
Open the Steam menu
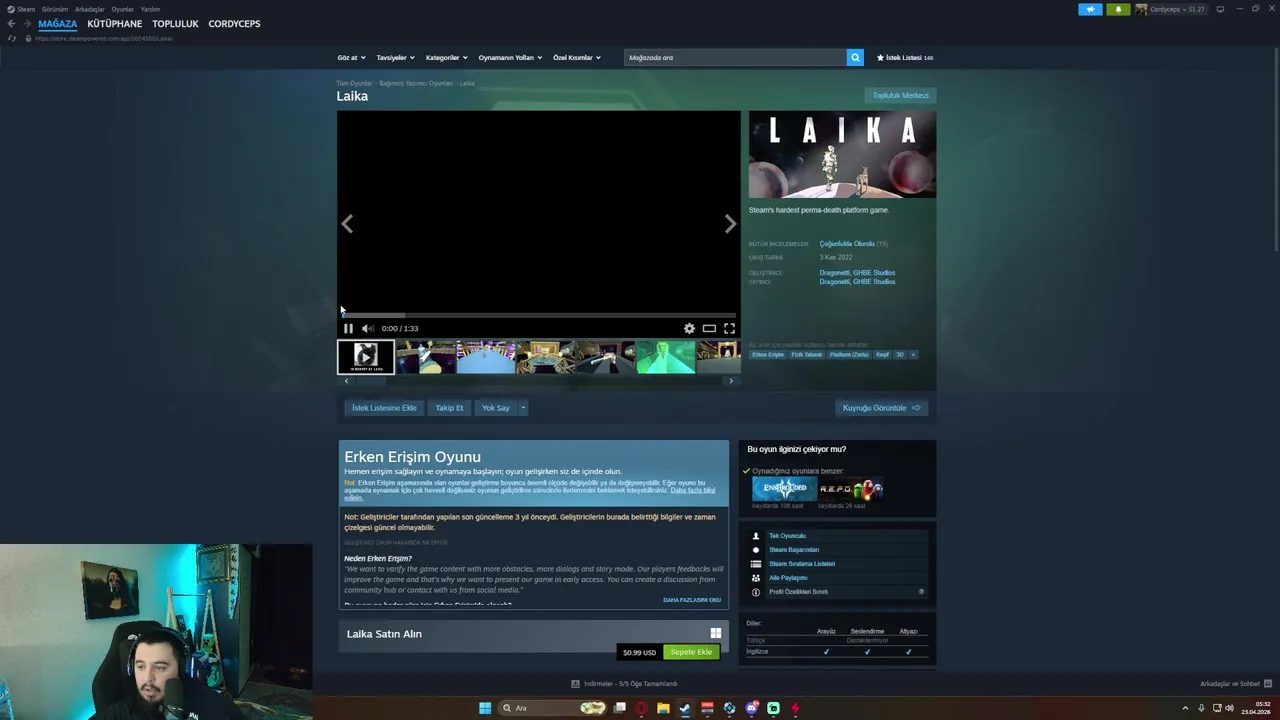(x=21, y=9)
